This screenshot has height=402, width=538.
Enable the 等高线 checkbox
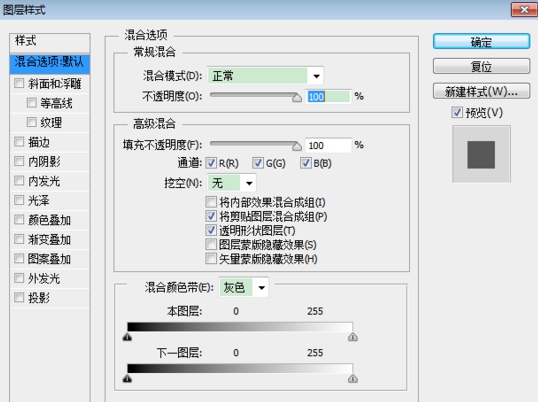32,103
